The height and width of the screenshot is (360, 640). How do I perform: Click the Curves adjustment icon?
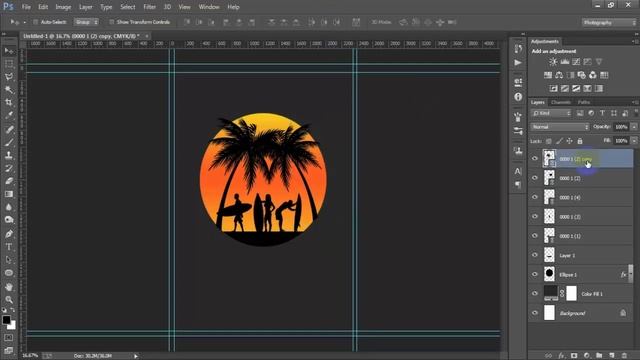pyautogui.click(x=576, y=62)
